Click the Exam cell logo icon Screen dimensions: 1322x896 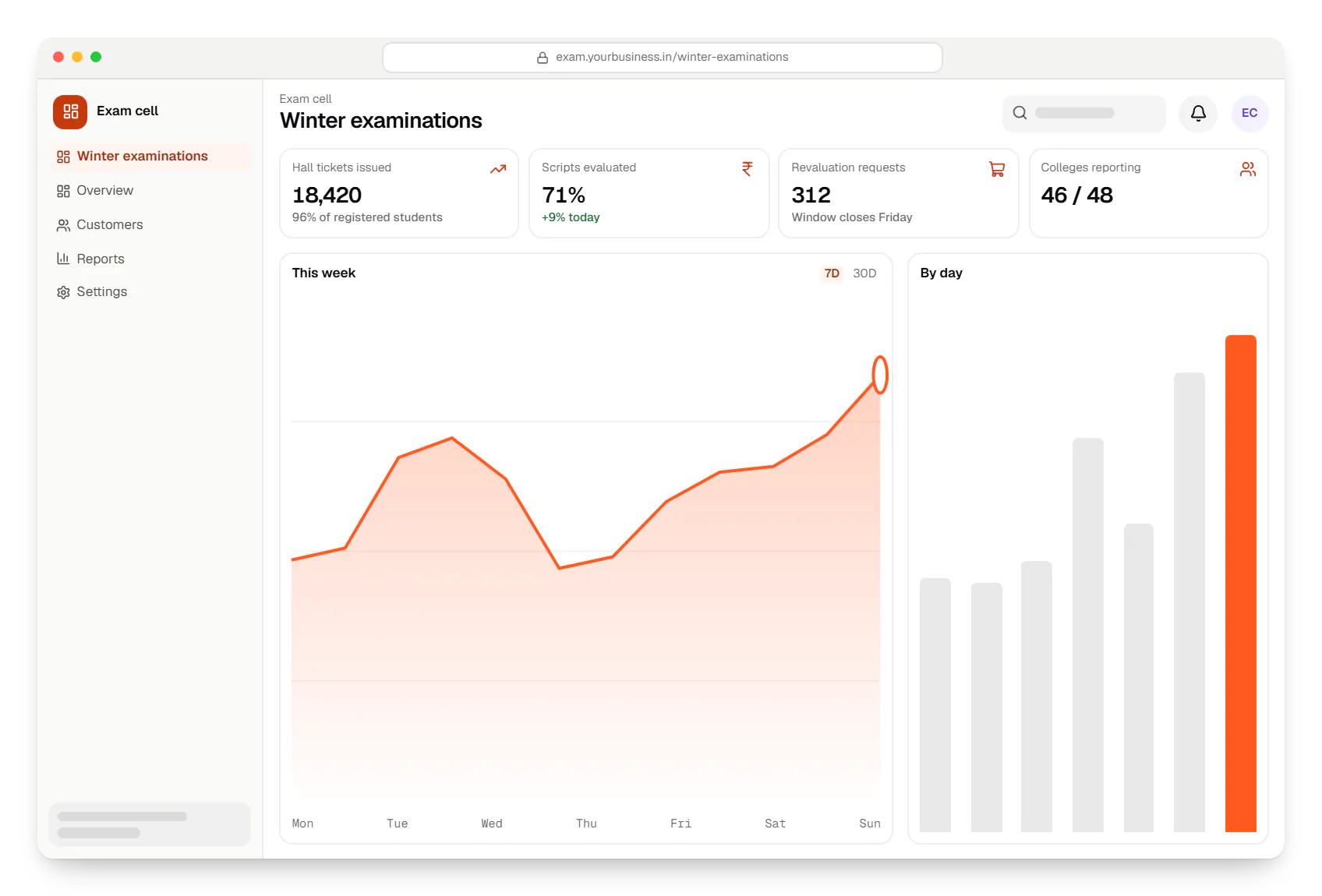(70, 111)
